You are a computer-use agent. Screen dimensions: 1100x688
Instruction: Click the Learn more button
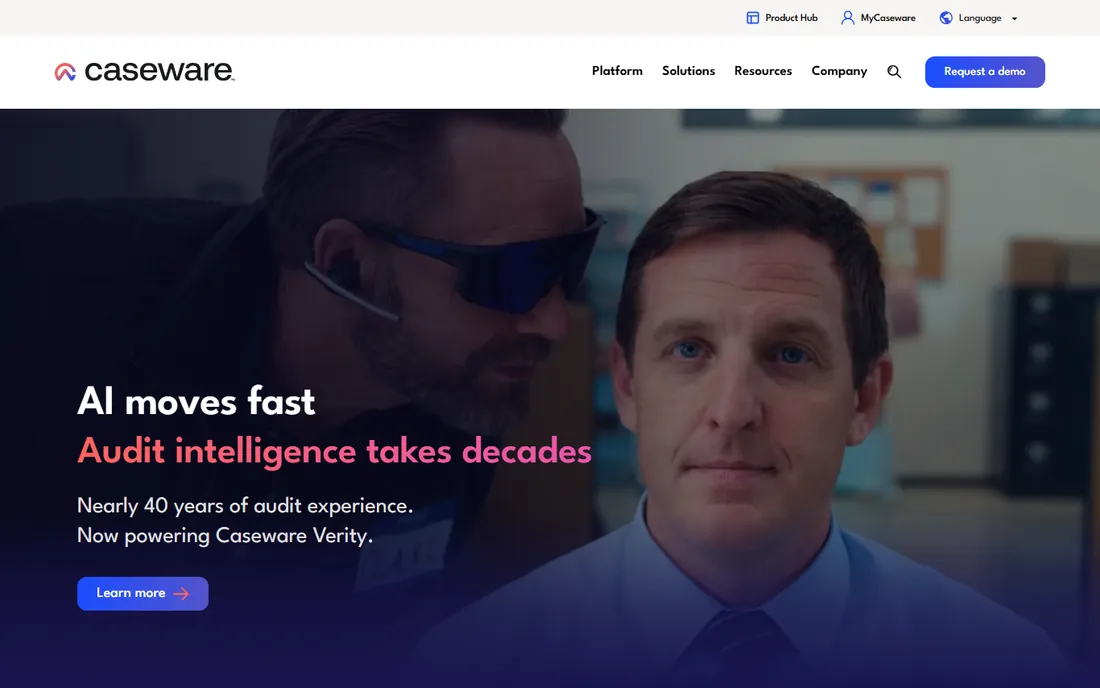pos(142,593)
